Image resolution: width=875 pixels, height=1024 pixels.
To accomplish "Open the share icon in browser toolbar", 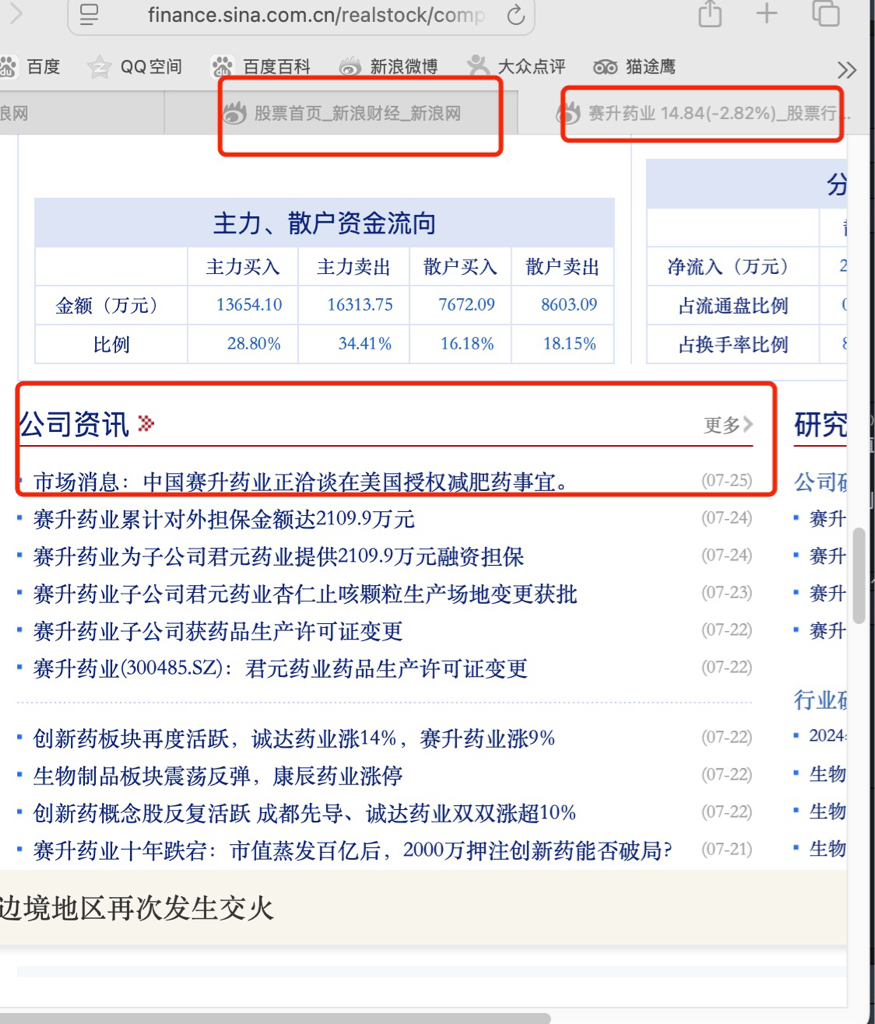I will [710, 14].
